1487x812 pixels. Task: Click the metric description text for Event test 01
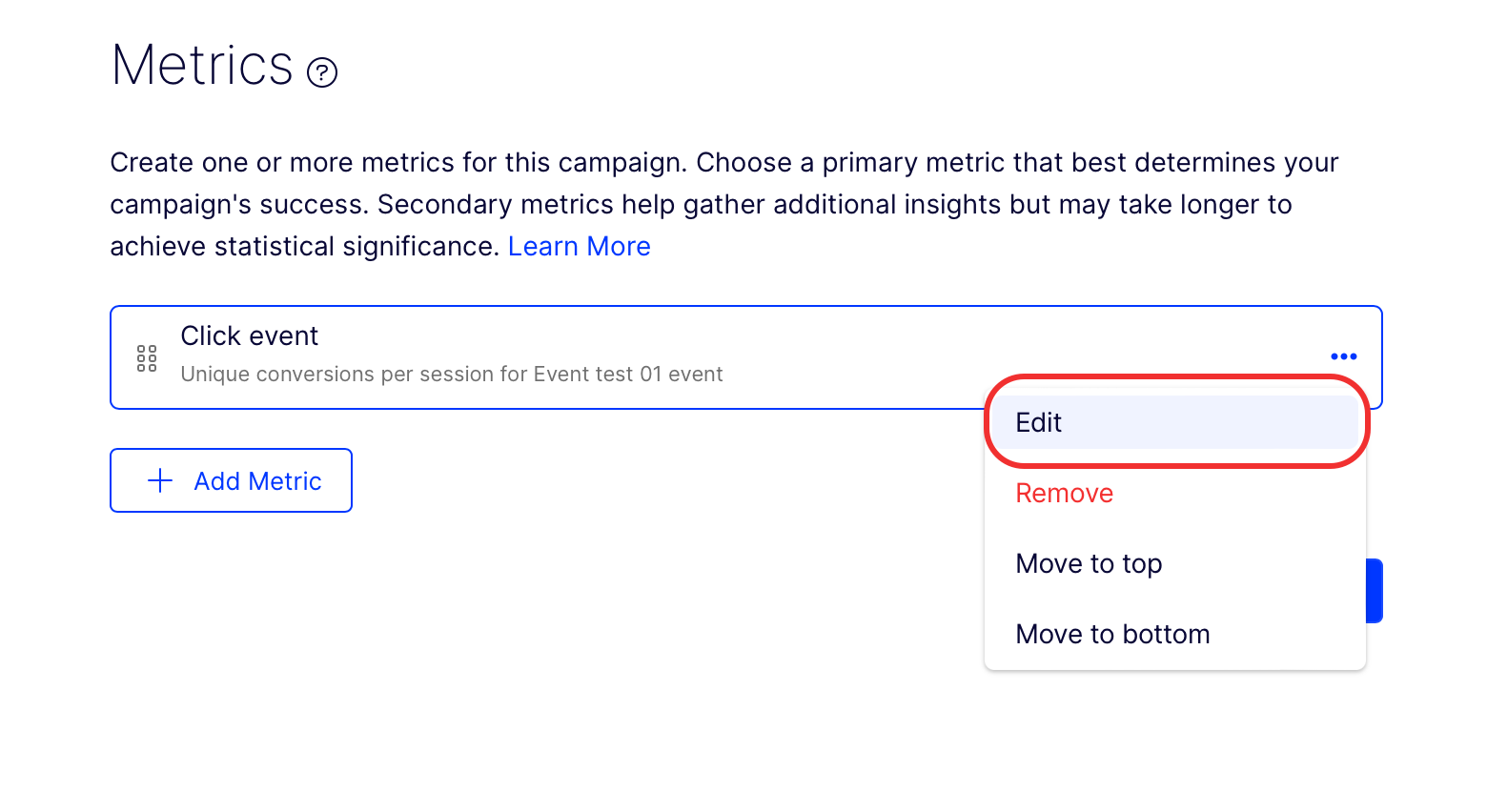[x=451, y=374]
